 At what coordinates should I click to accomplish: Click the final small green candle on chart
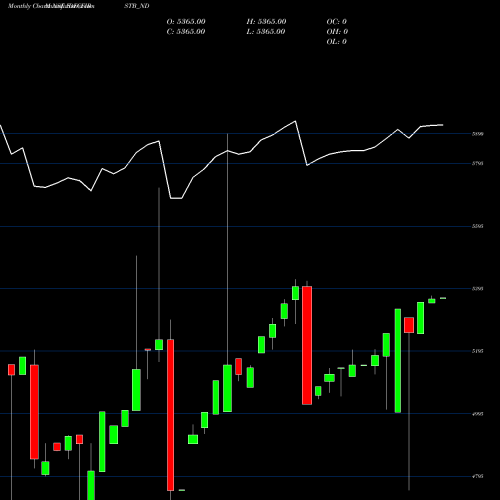click(x=443, y=298)
